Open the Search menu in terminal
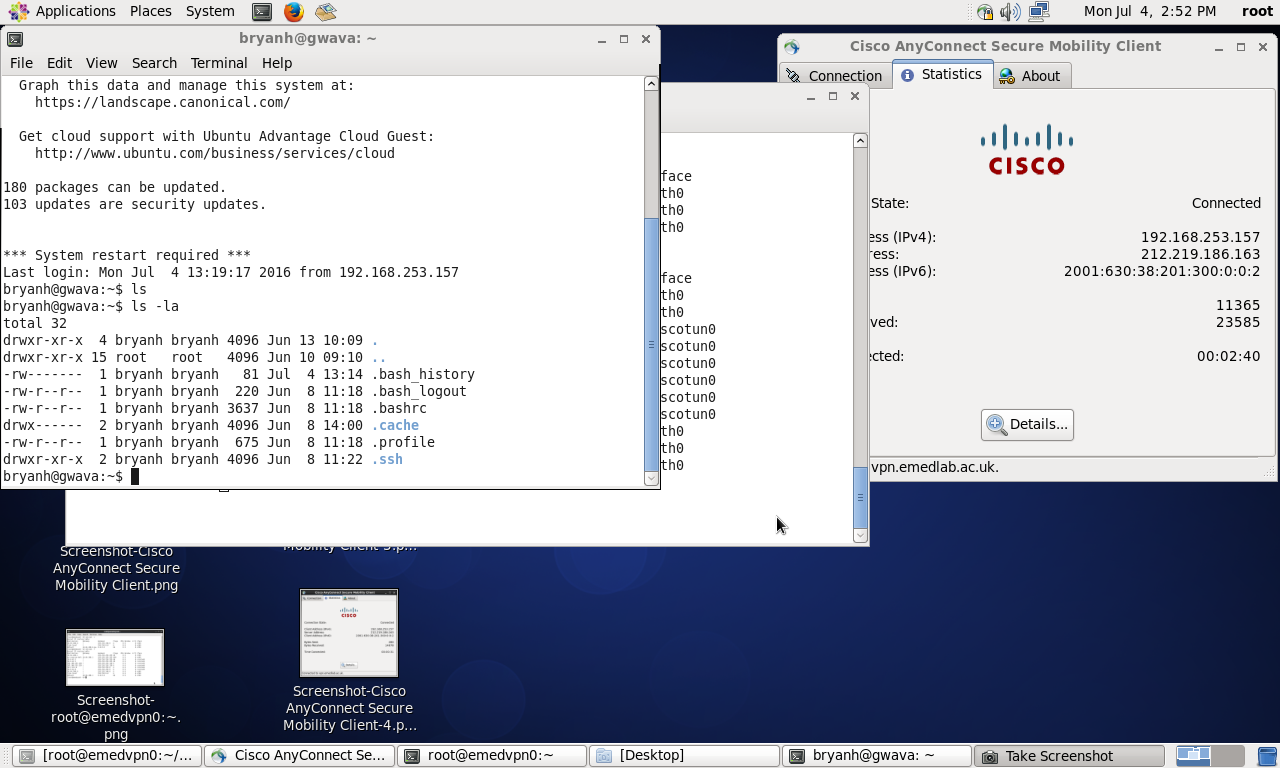The image size is (1280, 768). pos(154,62)
